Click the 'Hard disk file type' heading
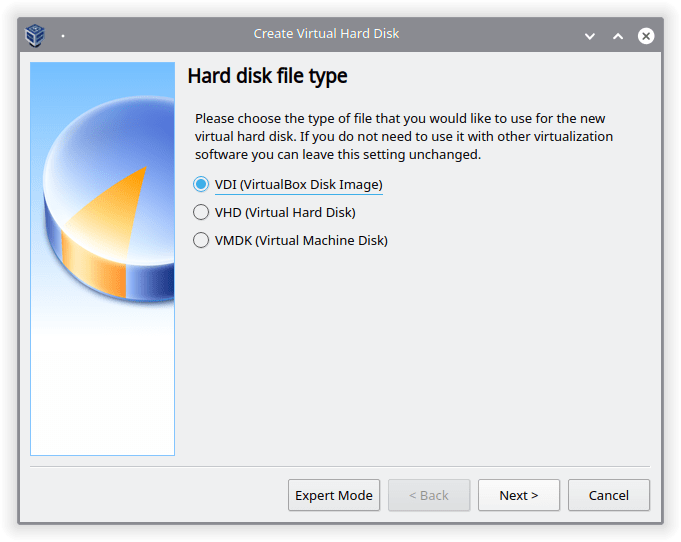The height and width of the screenshot is (542, 681). pos(268,76)
